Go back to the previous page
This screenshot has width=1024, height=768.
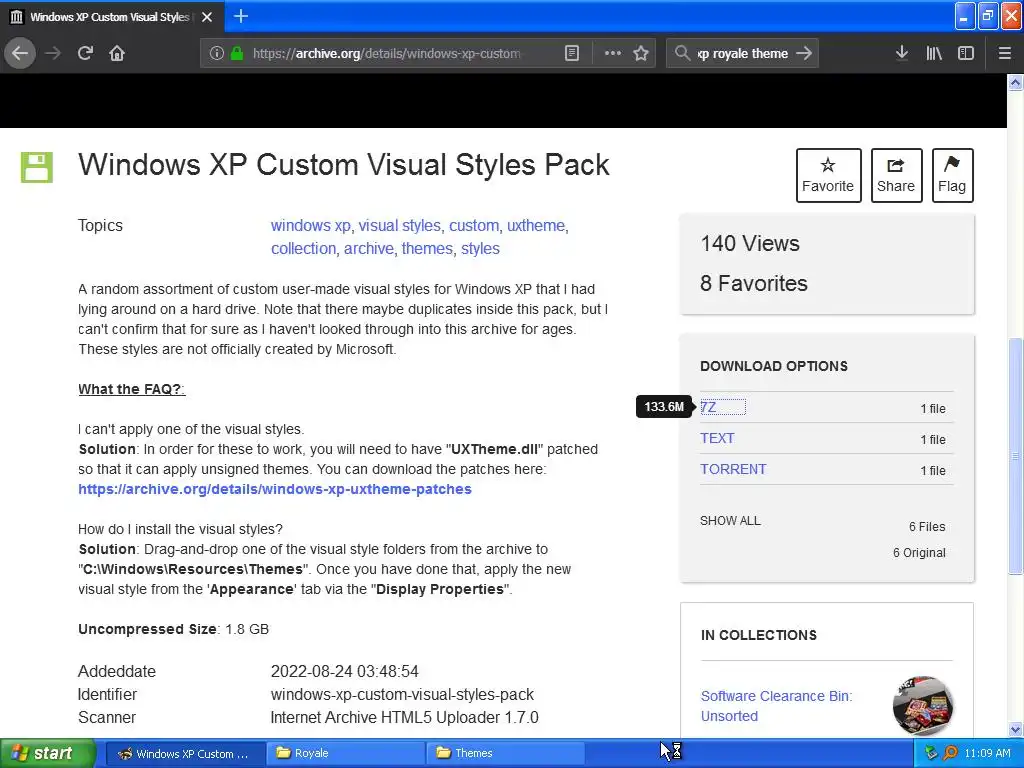tap(20, 53)
